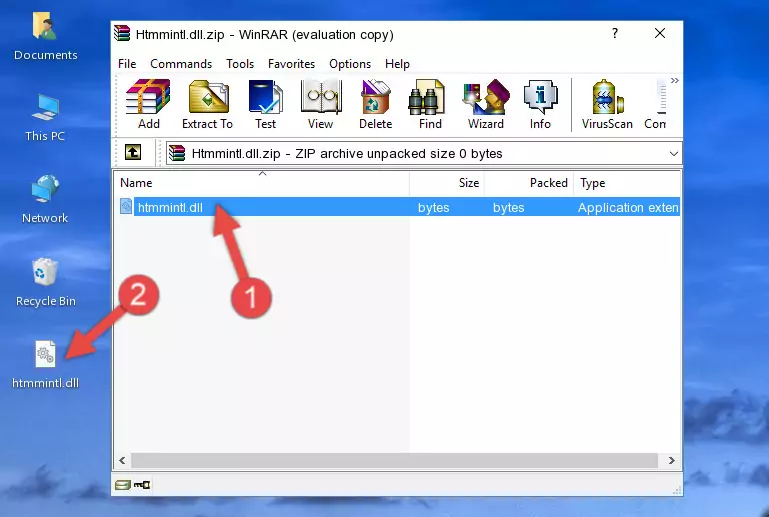Screen dimensions: 769x517
Task: Click the disk drive status bar icon
Action: (x=123, y=485)
